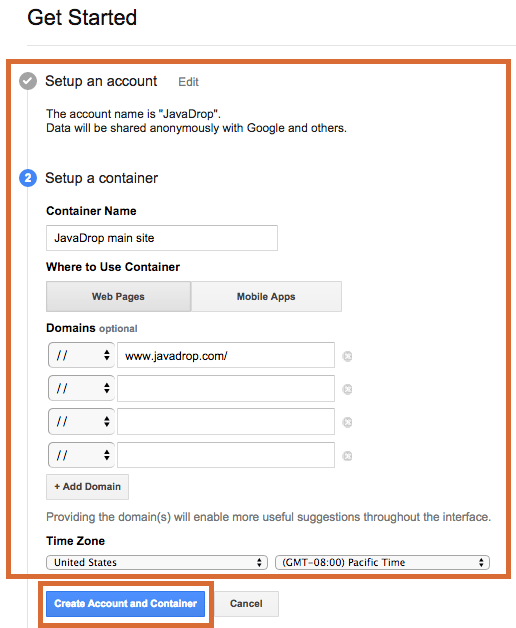Image resolution: width=516 pixels, height=628 pixels.
Task: Remove the second domain row via x icon
Action: (x=347, y=389)
